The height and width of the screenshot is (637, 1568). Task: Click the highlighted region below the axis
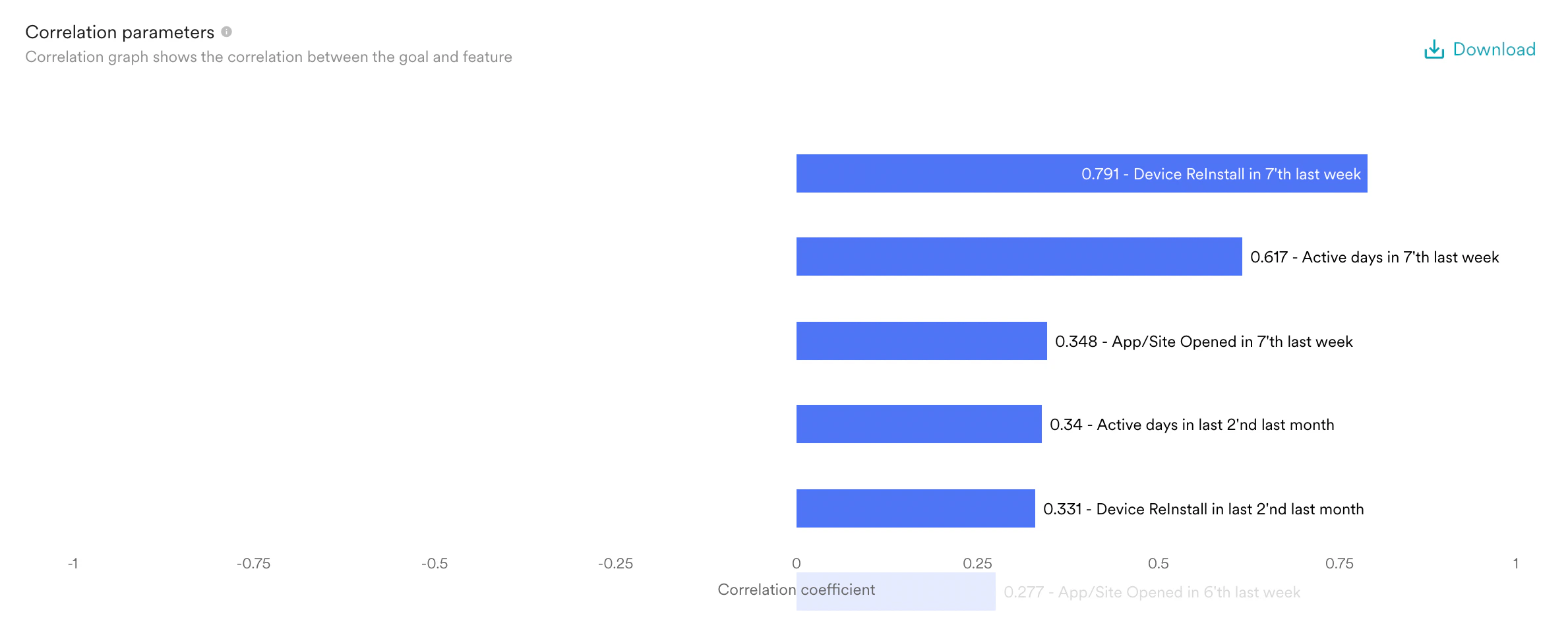(x=895, y=591)
